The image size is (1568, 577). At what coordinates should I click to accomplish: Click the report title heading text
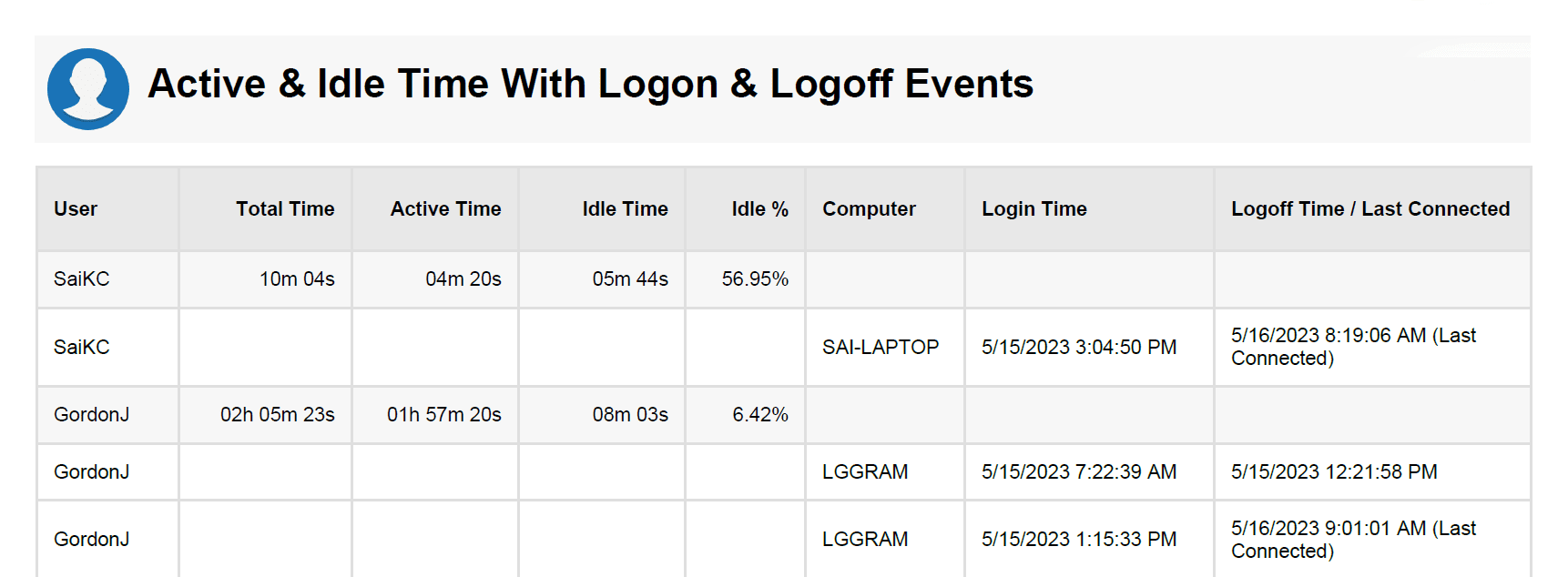coord(590,84)
